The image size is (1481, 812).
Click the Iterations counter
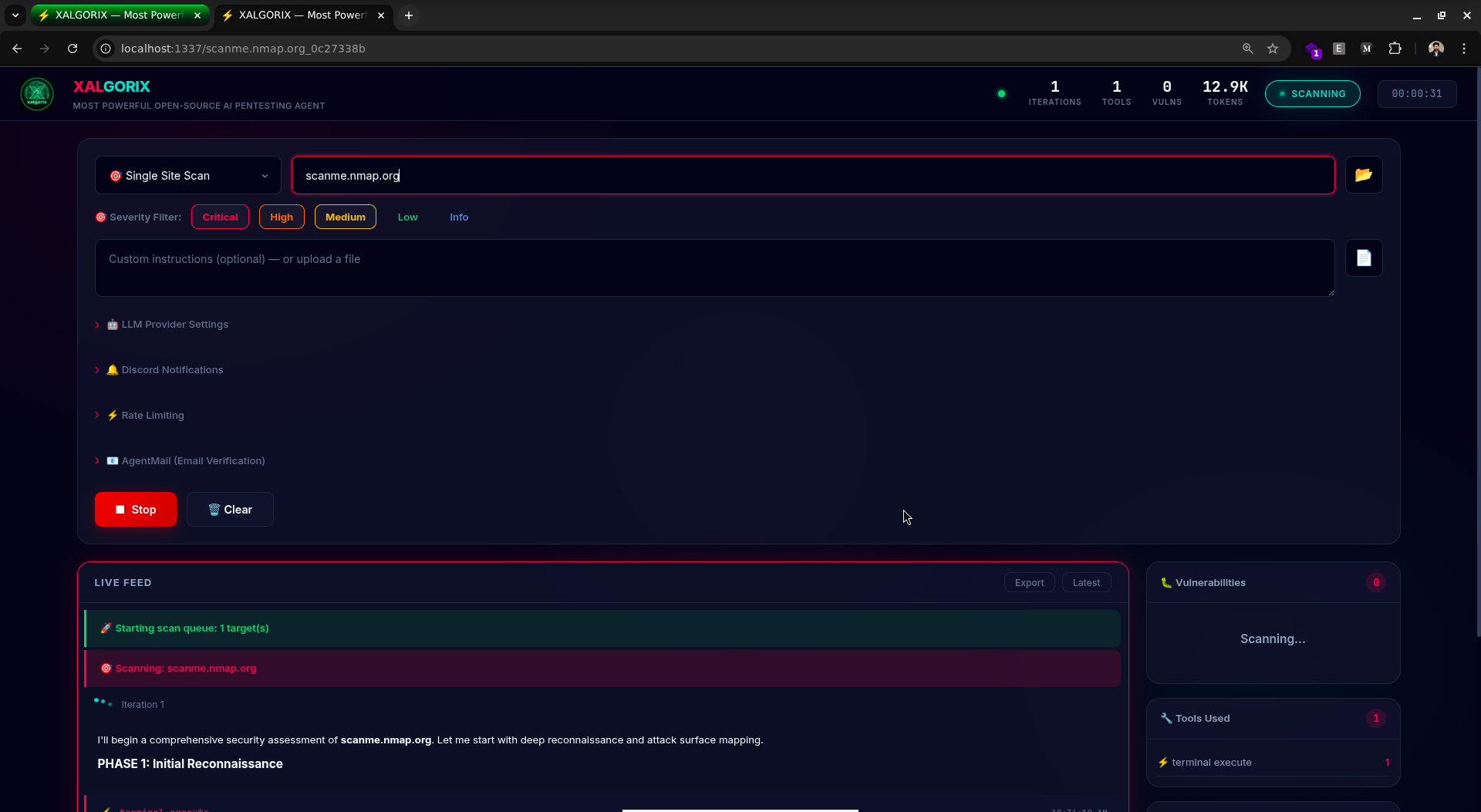click(1054, 93)
